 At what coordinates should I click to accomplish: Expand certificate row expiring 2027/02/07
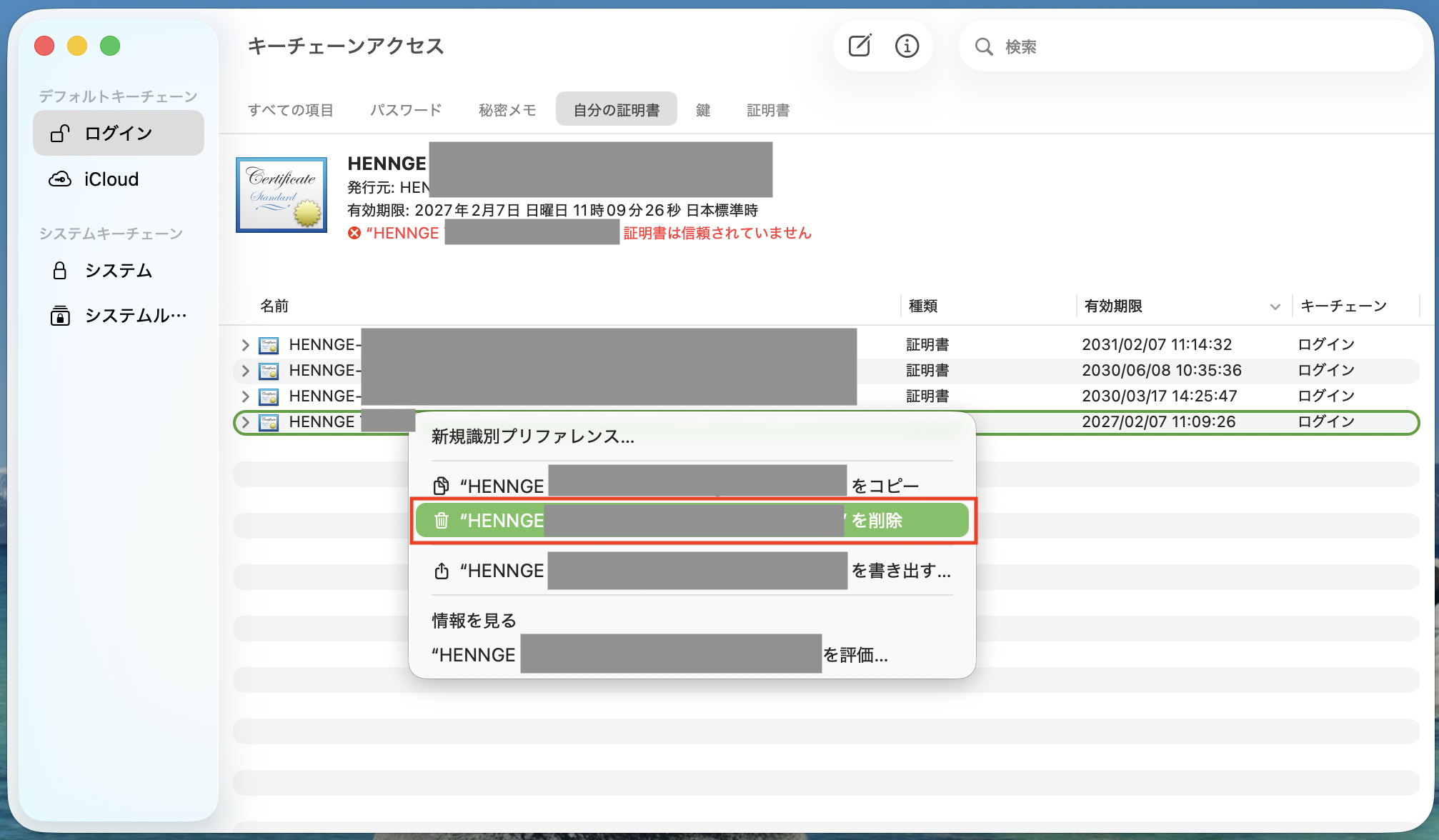pyautogui.click(x=246, y=422)
